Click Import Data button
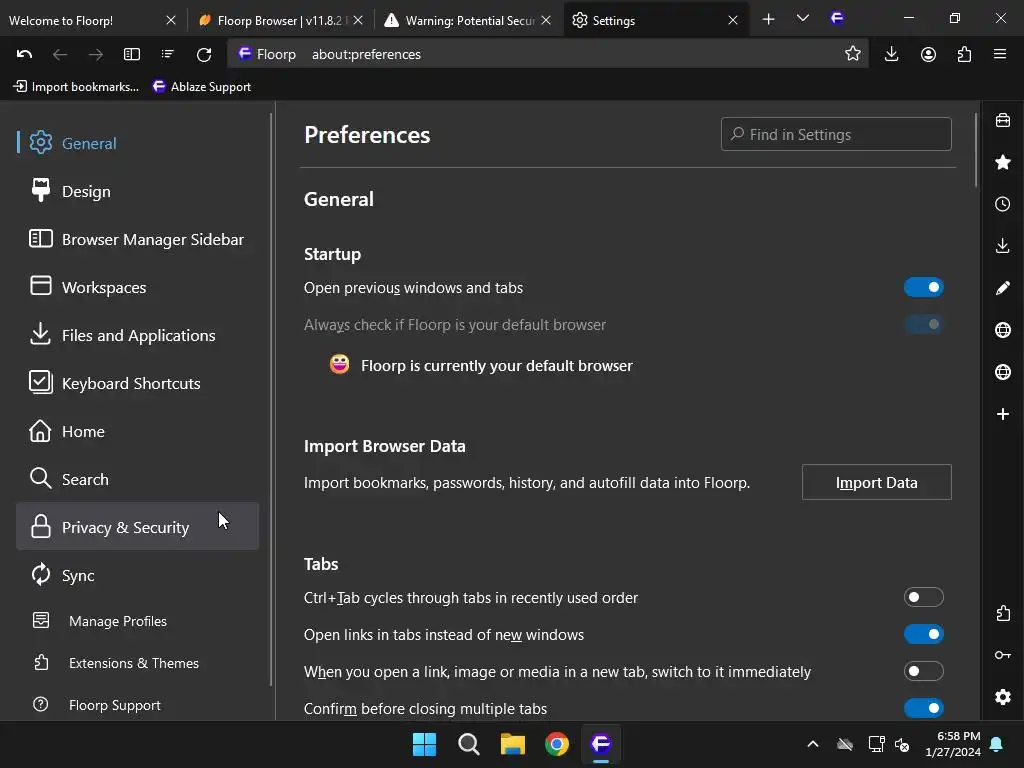 [876, 482]
